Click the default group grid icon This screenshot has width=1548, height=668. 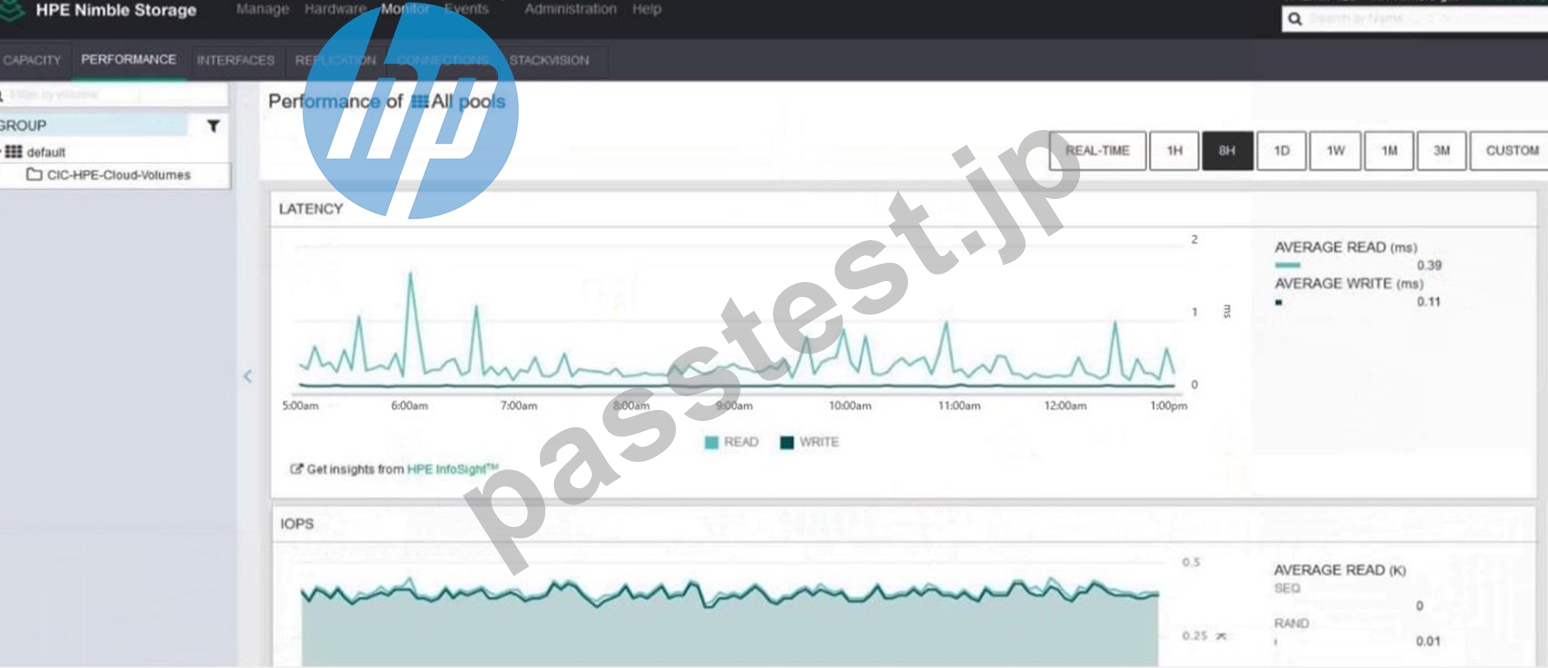pyautogui.click(x=14, y=152)
